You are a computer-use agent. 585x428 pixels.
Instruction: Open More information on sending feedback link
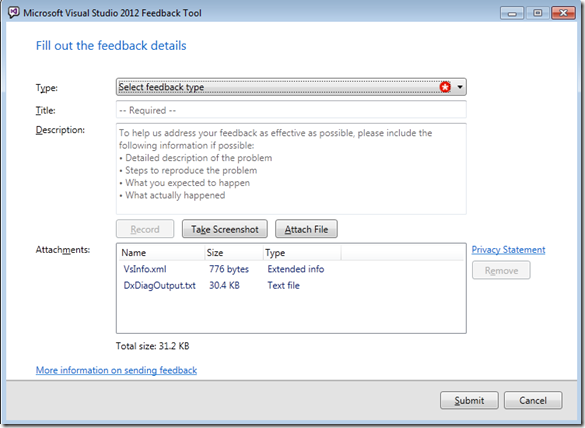(116, 370)
